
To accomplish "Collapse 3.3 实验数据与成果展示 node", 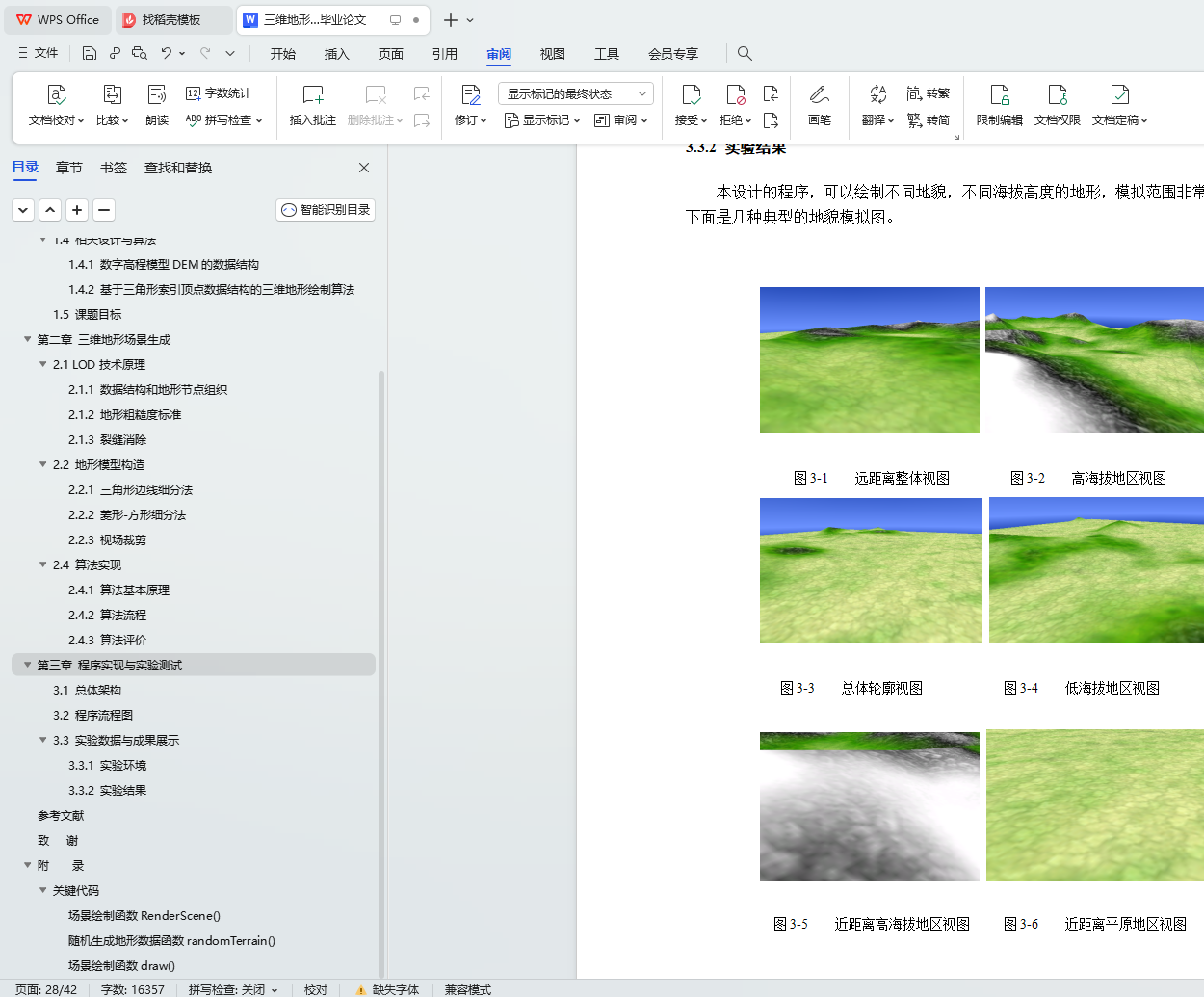I will [x=42, y=740].
